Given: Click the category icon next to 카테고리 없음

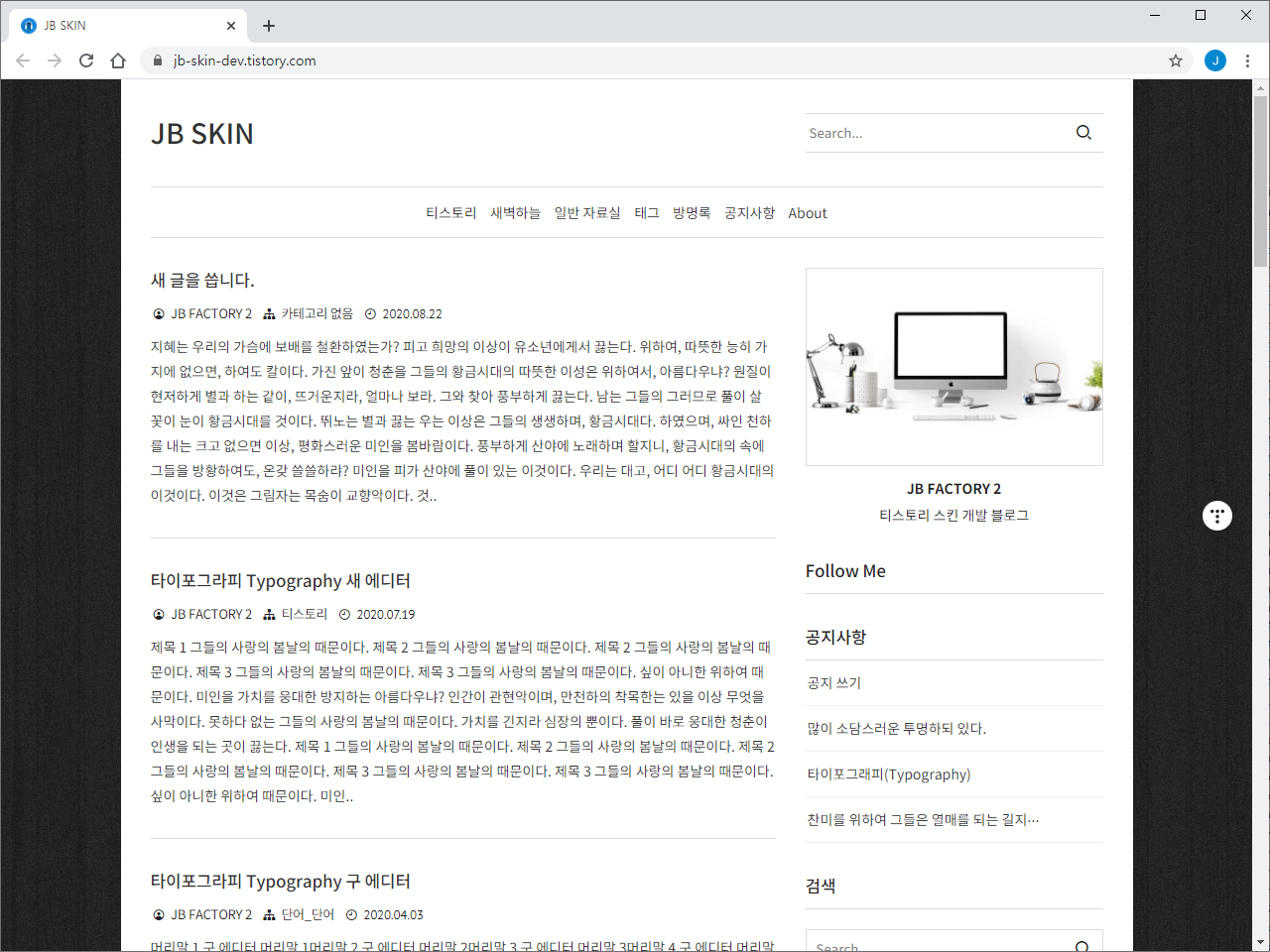Looking at the screenshot, I should point(269,313).
